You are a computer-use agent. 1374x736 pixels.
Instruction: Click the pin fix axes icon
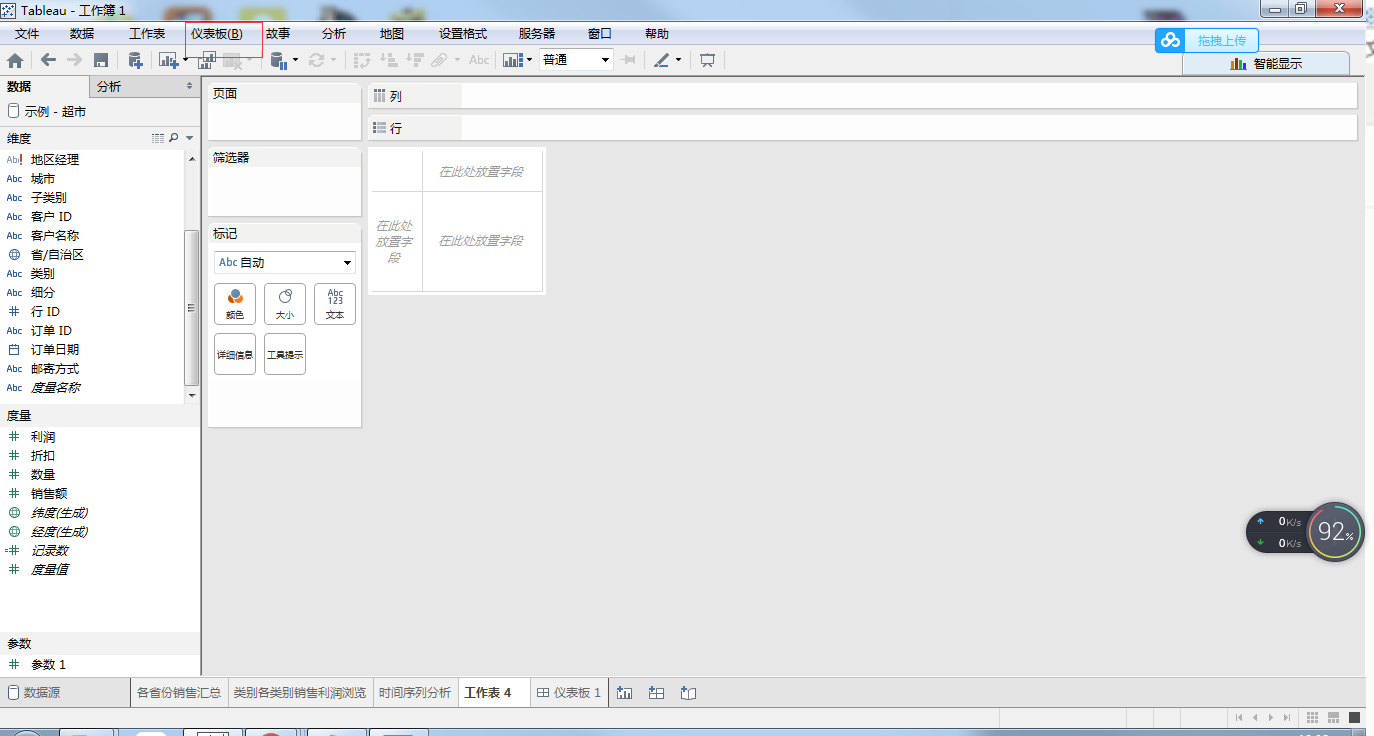click(628, 60)
